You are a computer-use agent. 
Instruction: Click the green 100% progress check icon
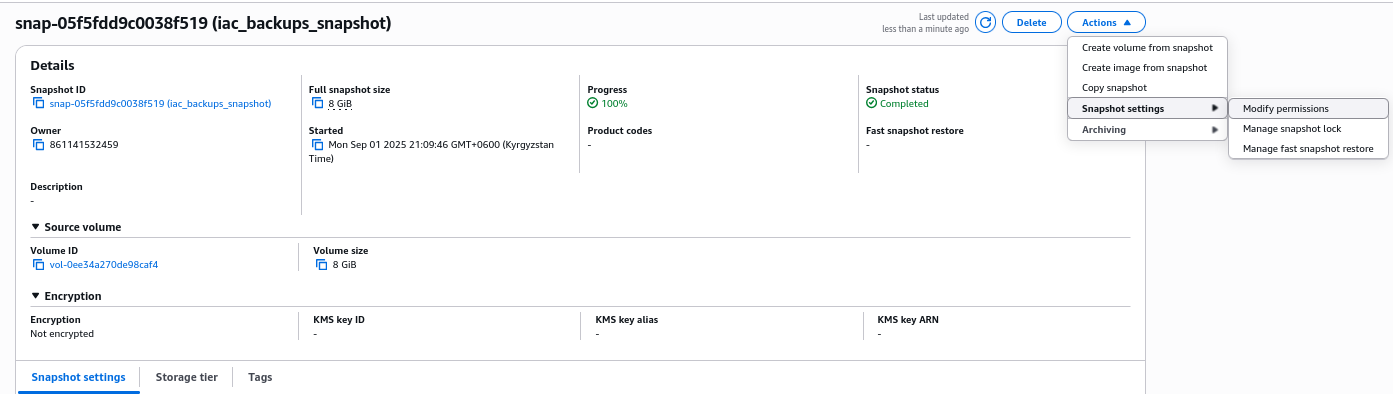[x=593, y=103]
